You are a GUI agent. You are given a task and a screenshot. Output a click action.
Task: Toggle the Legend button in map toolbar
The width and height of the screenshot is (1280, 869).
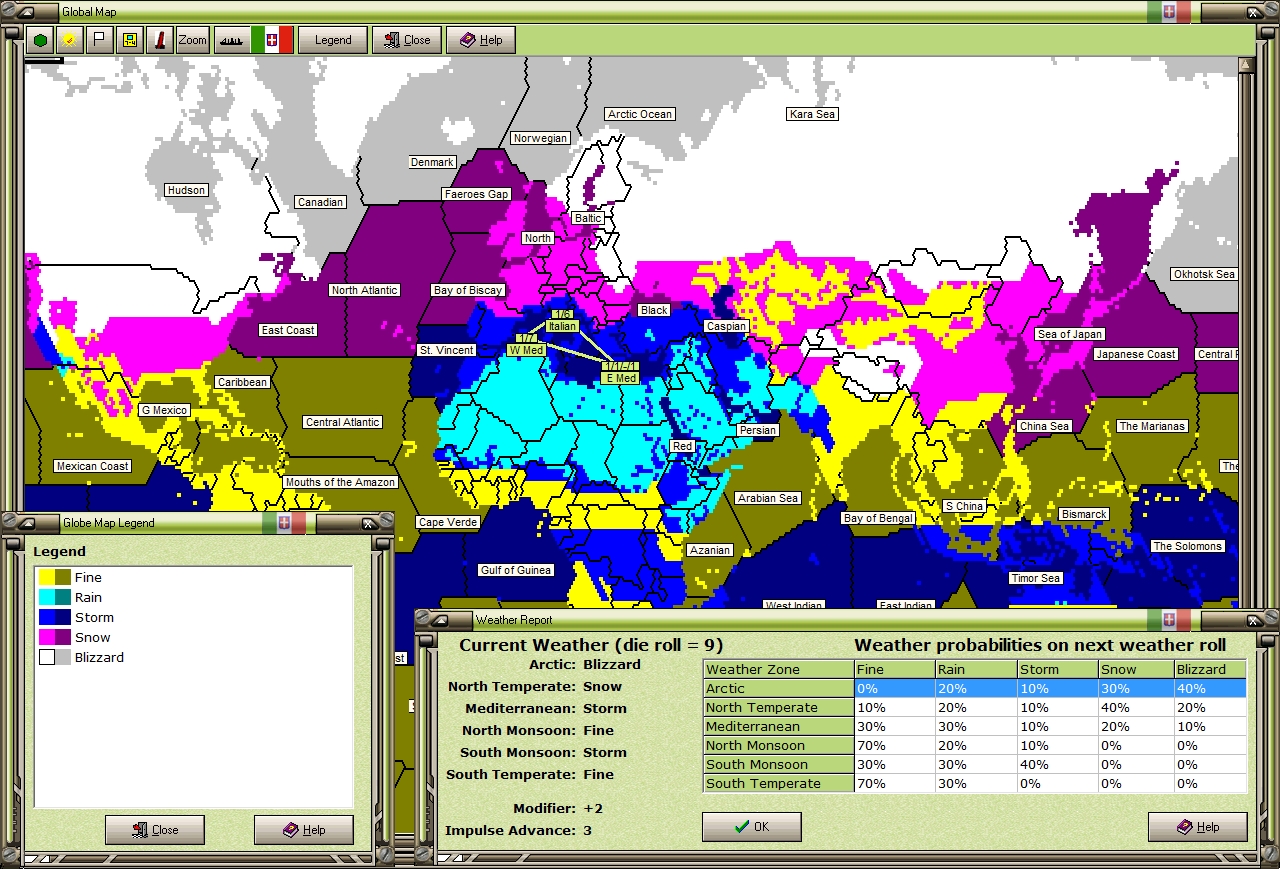[x=333, y=40]
